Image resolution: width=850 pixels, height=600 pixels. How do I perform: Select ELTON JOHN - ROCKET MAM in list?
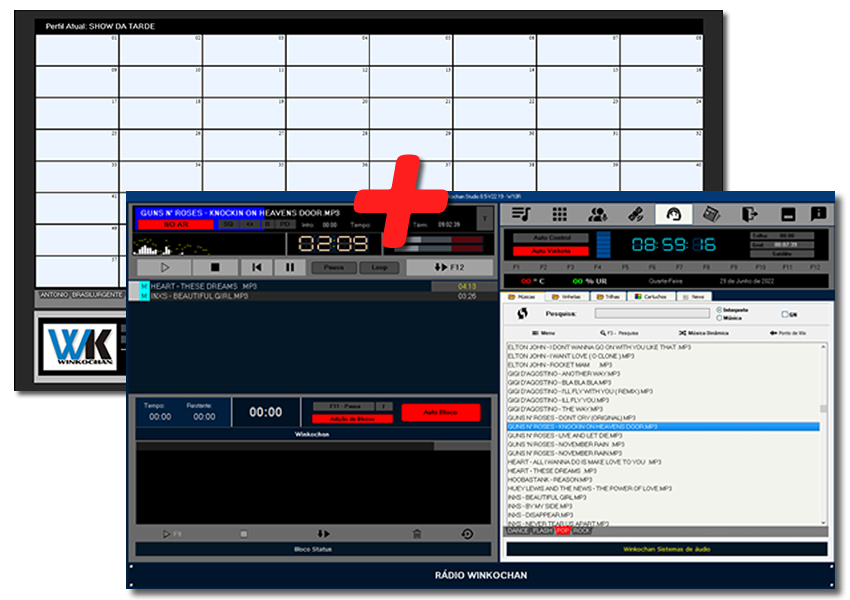pyautogui.click(x=559, y=365)
